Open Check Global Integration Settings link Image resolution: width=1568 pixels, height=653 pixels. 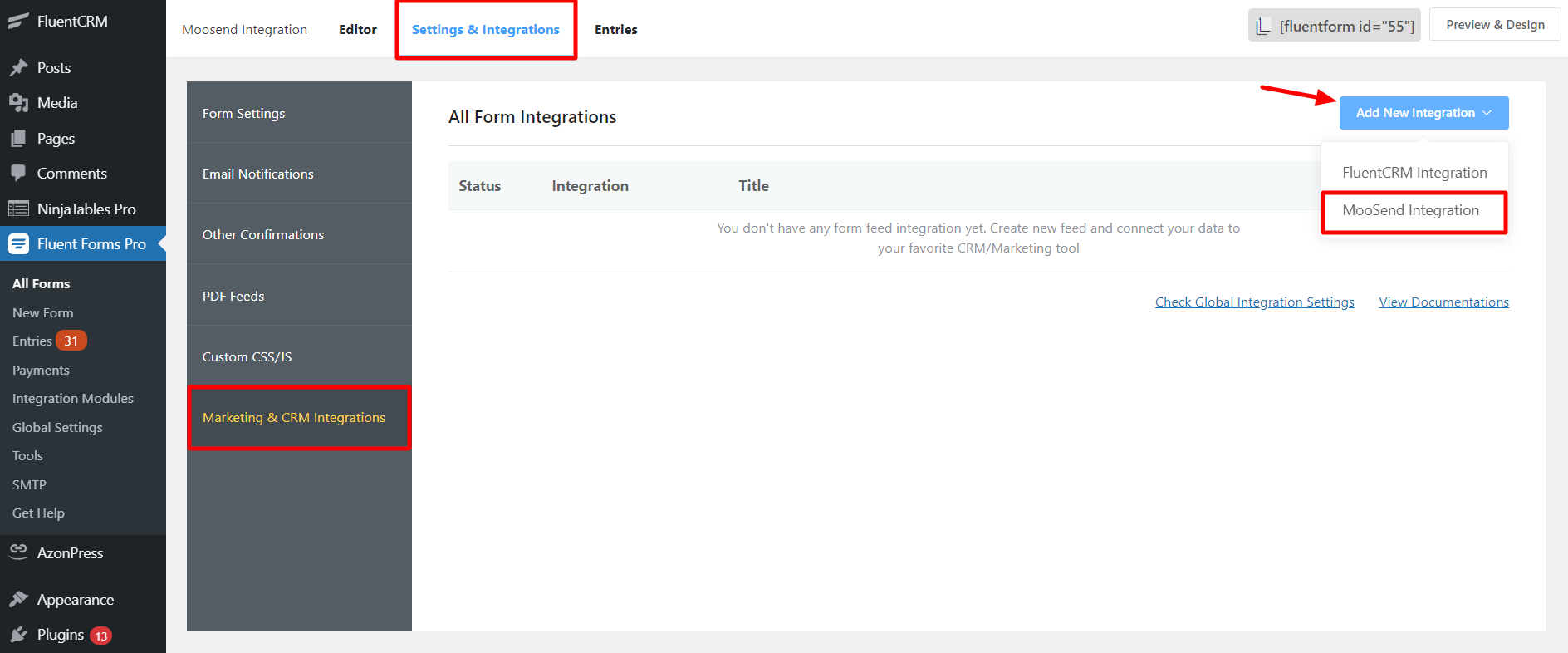pos(1255,302)
